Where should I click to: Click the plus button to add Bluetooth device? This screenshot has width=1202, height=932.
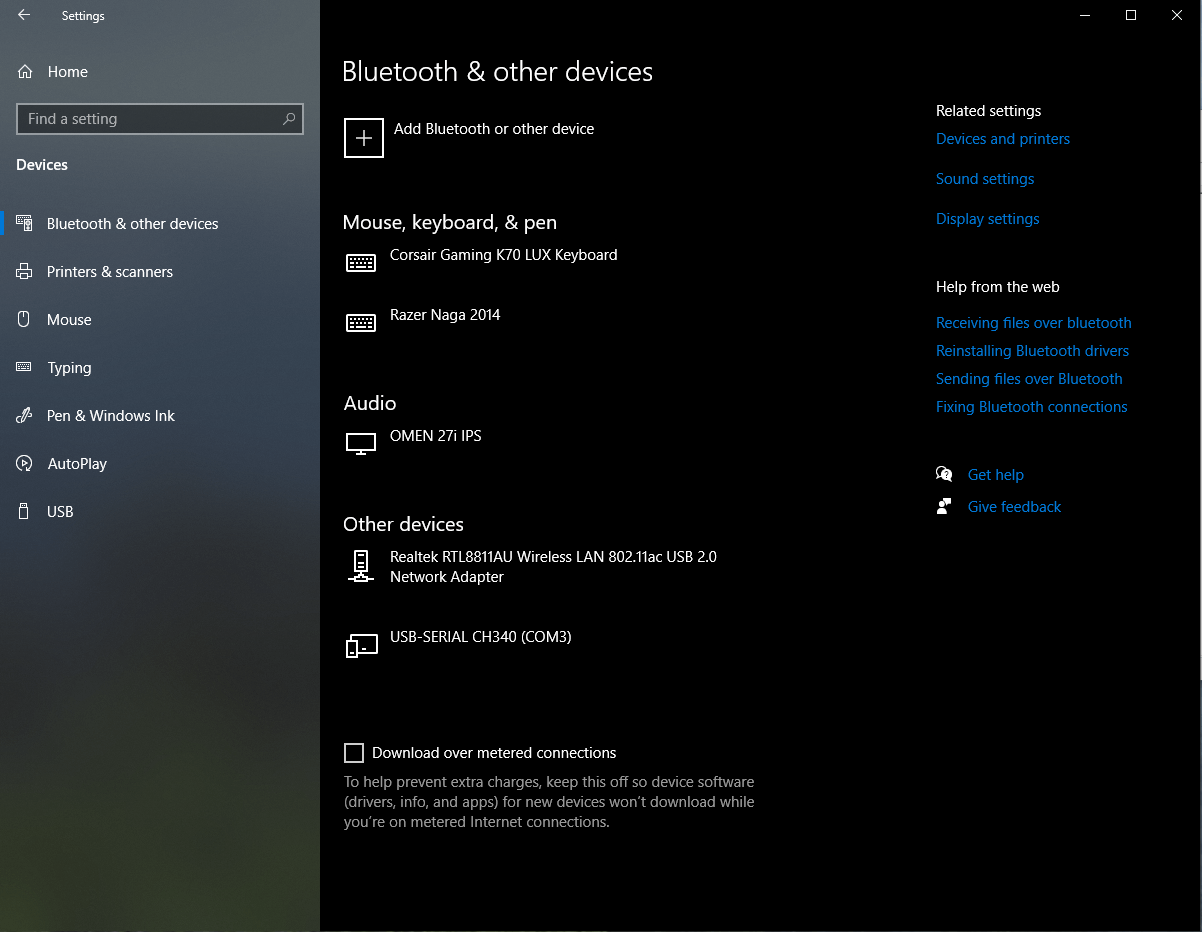click(363, 138)
